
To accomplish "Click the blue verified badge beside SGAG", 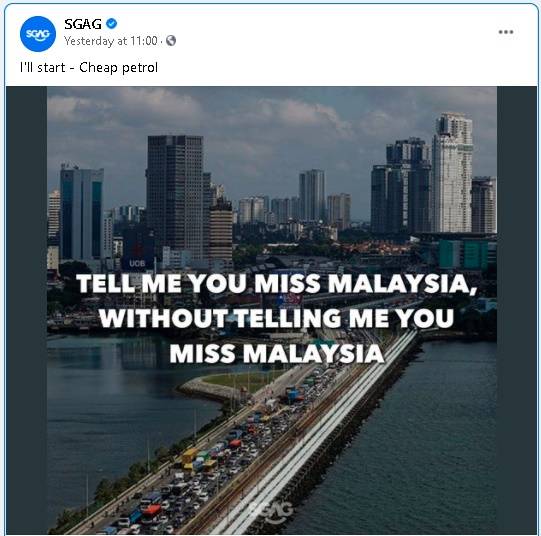I will click(111, 24).
